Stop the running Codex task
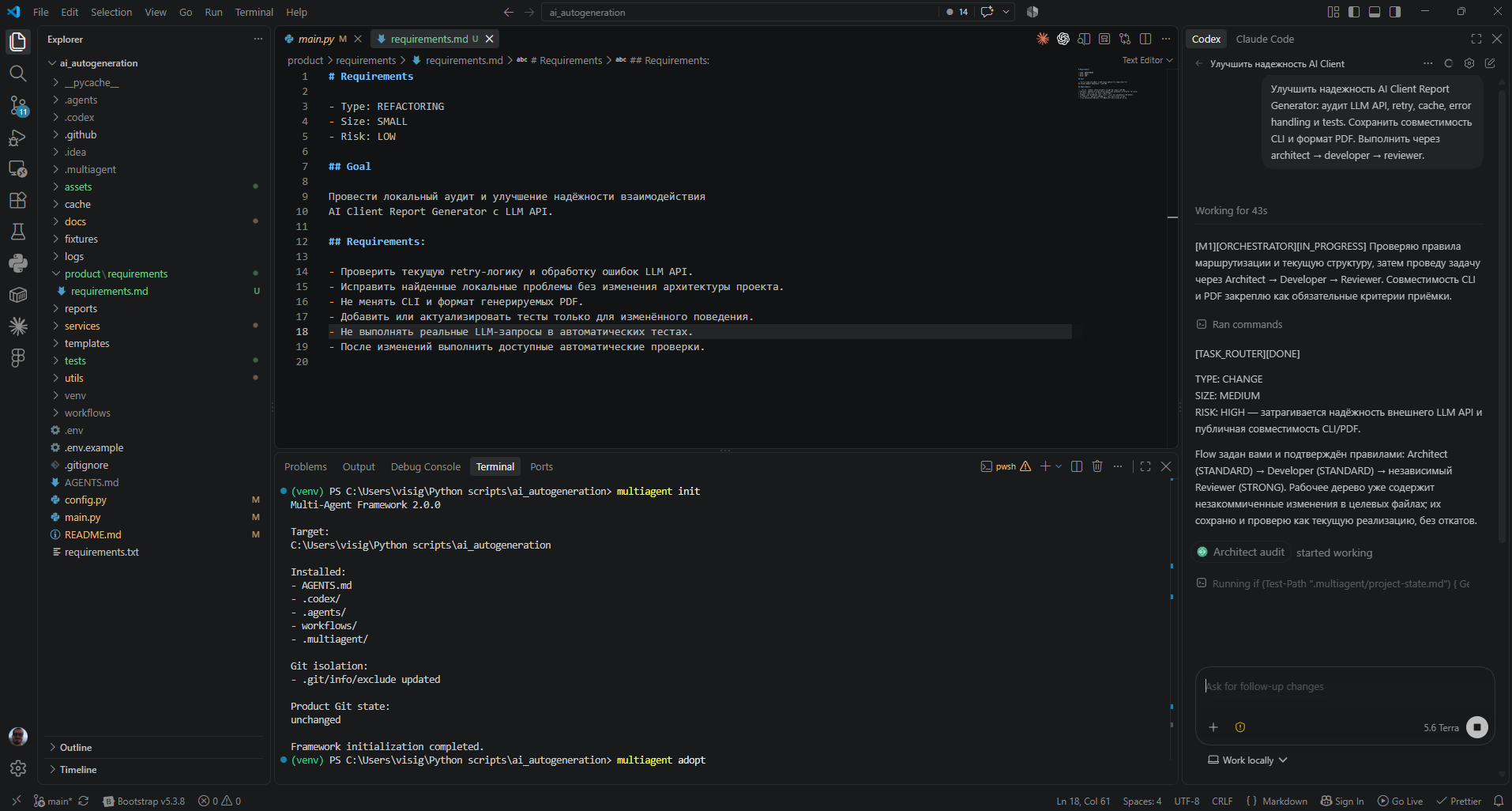The height and width of the screenshot is (811, 1512). tap(1476, 727)
